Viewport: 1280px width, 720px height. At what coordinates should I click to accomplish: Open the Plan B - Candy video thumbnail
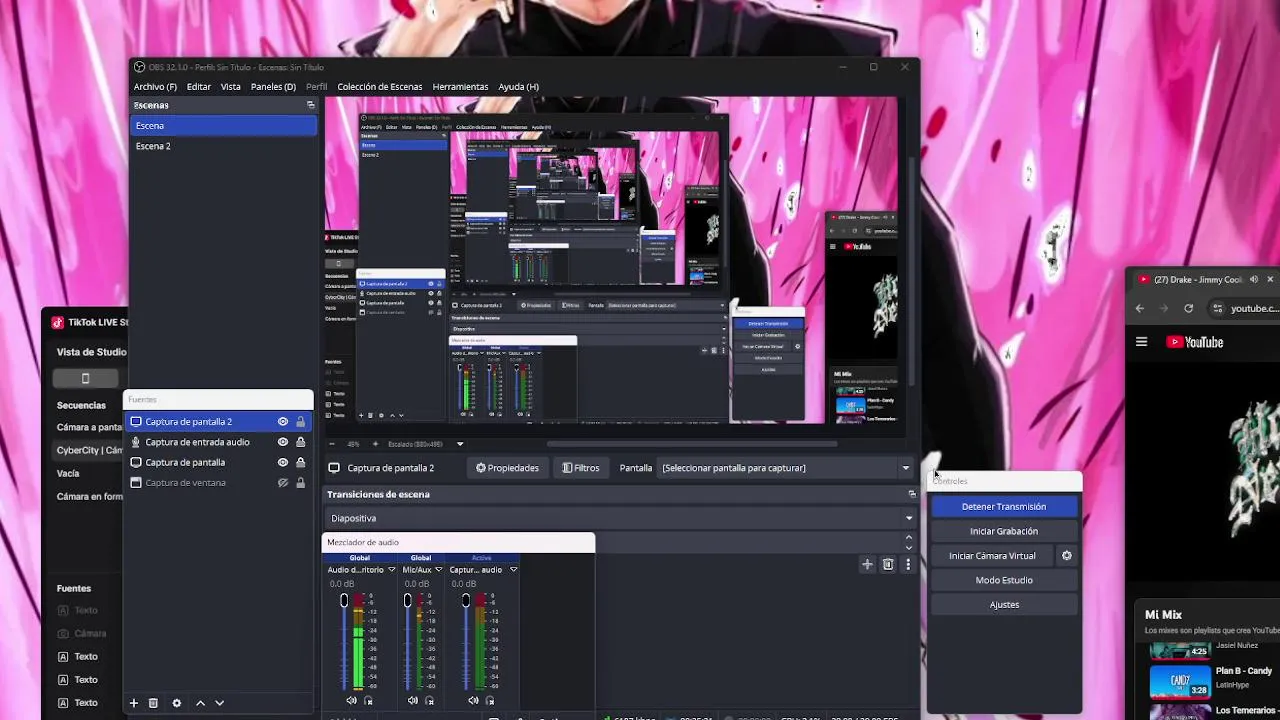[1180, 680]
